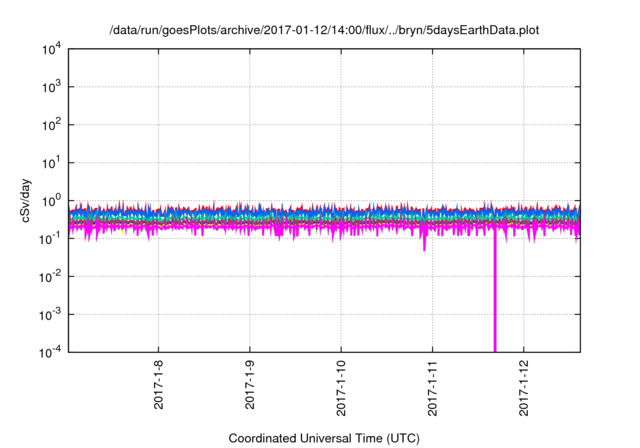640x448 pixels.
Task: Click the 2017-1-11 date tick label
Action: tap(433, 388)
